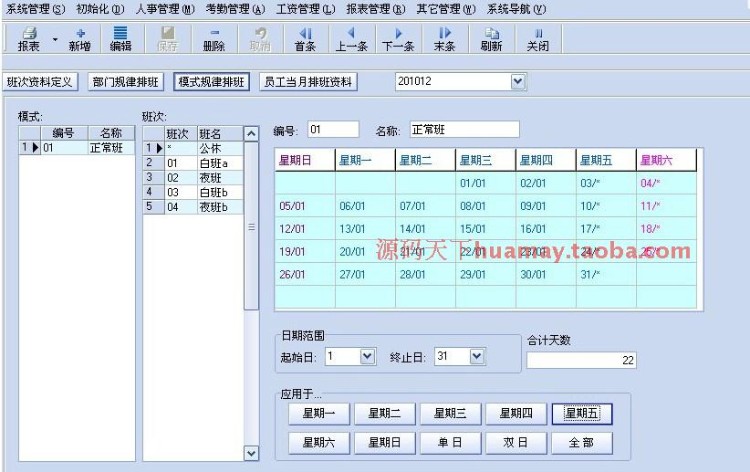The height and width of the screenshot is (472, 750).
Task: Open the 工资管理(L) menu
Action: (306, 9)
